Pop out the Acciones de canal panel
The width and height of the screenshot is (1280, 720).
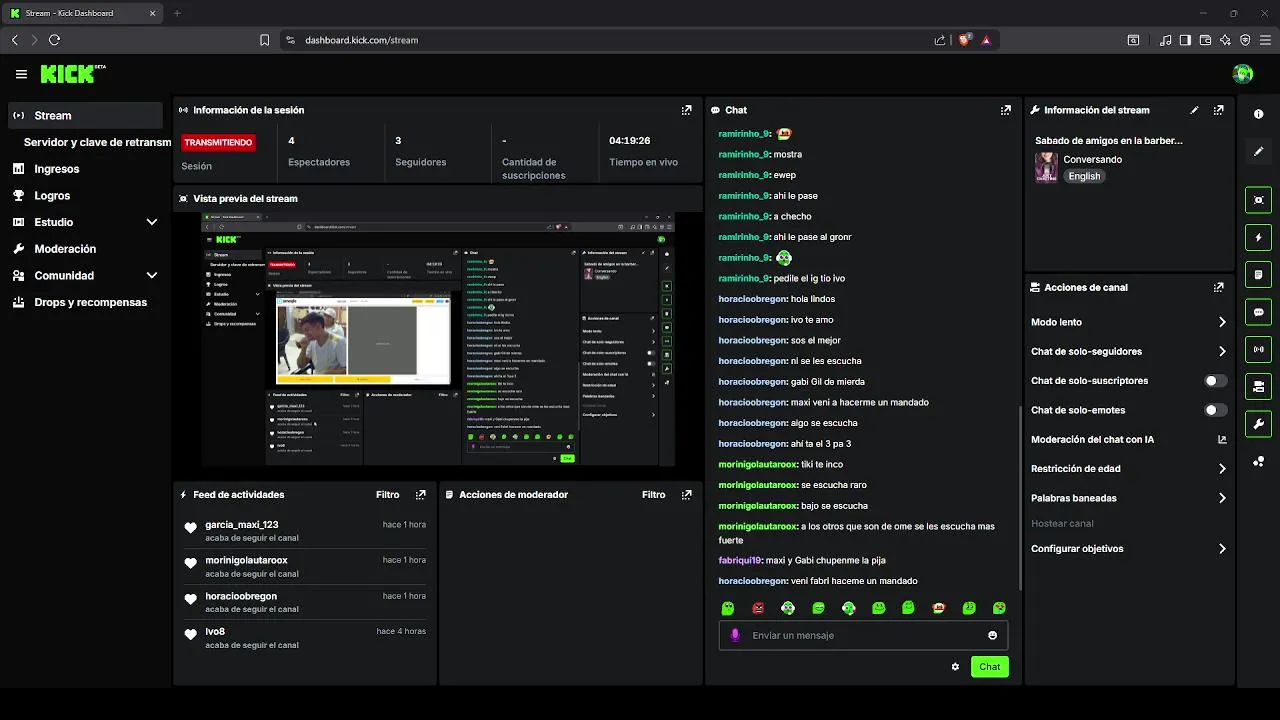coord(1218,287)
